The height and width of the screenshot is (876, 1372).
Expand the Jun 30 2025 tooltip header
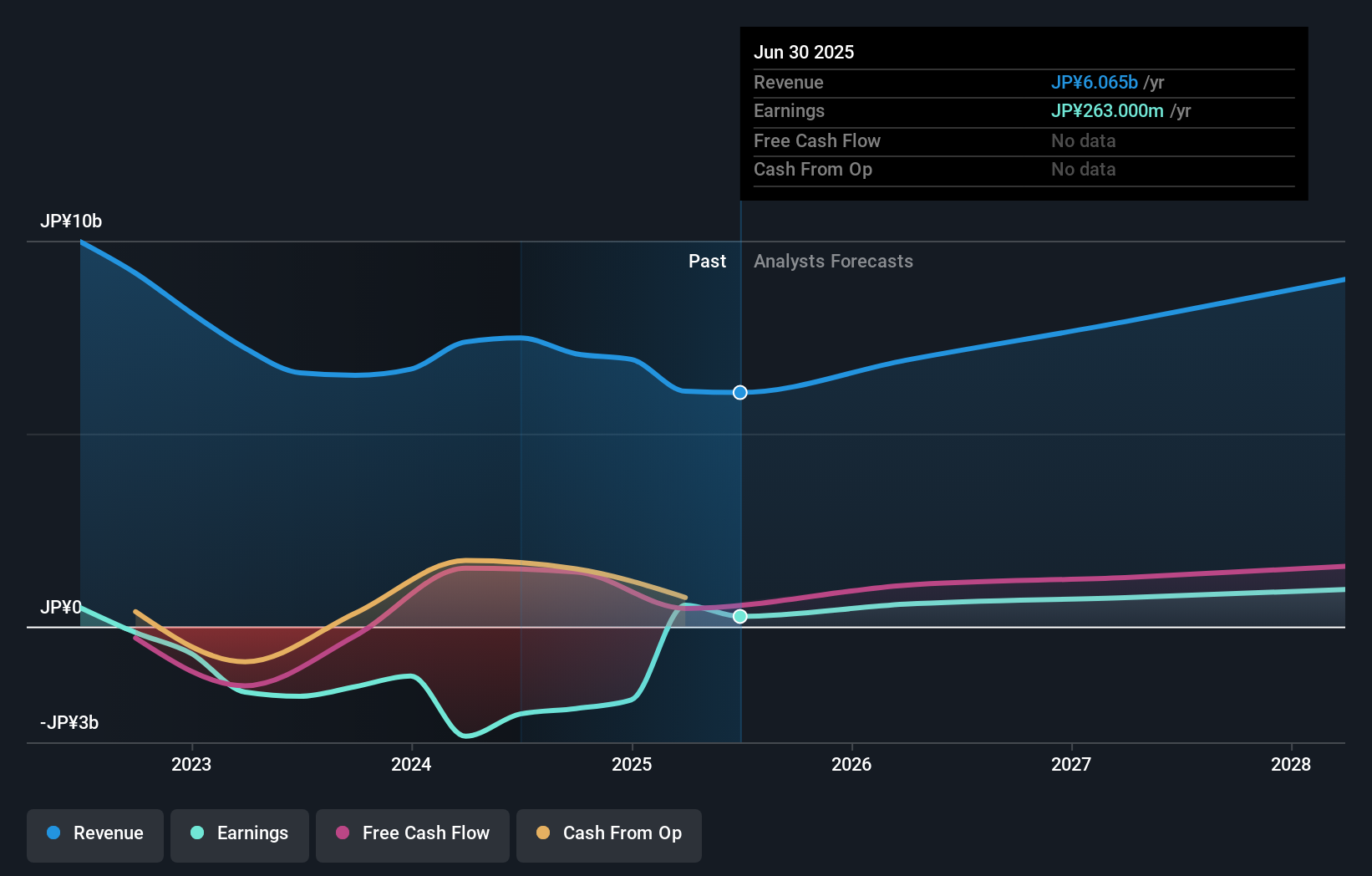tap(804, 52)
